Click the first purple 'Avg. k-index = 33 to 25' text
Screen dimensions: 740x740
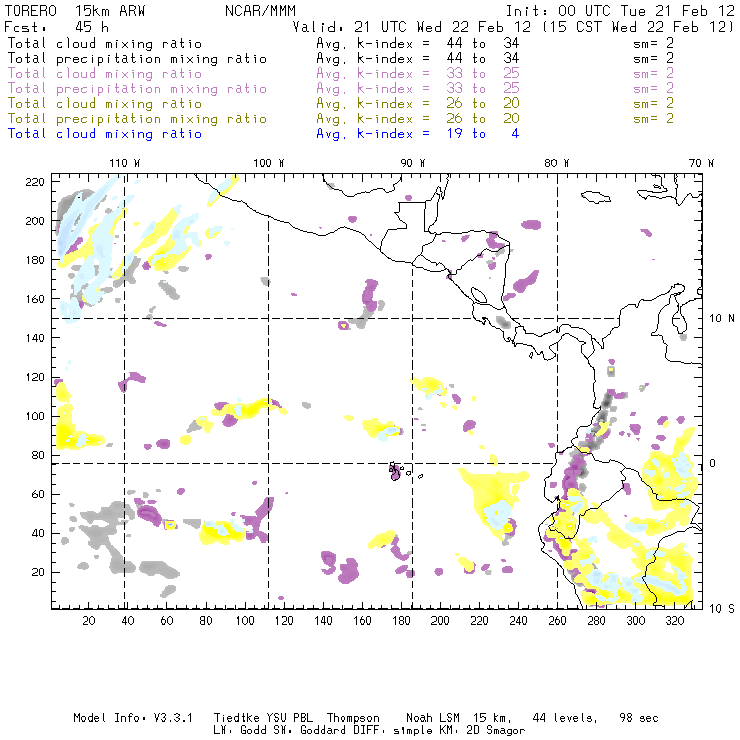tap(418, 74)
